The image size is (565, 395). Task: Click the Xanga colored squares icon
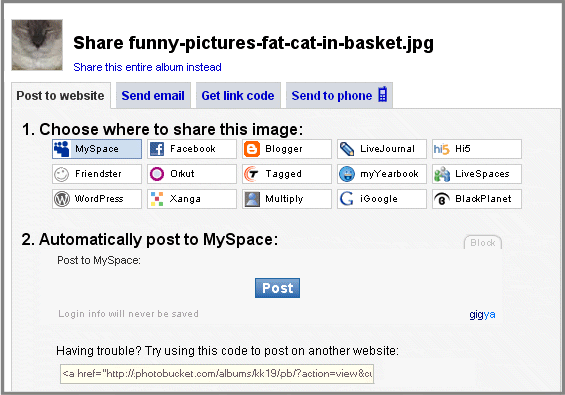(157, 199)
